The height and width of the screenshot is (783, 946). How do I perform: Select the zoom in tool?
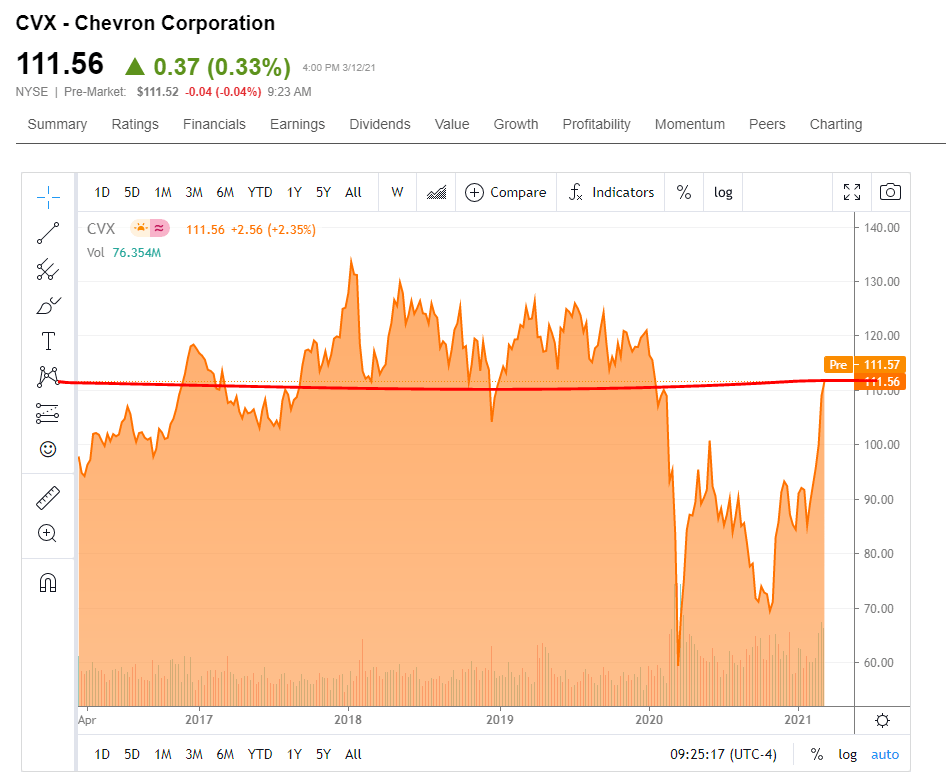click(48, 534)
